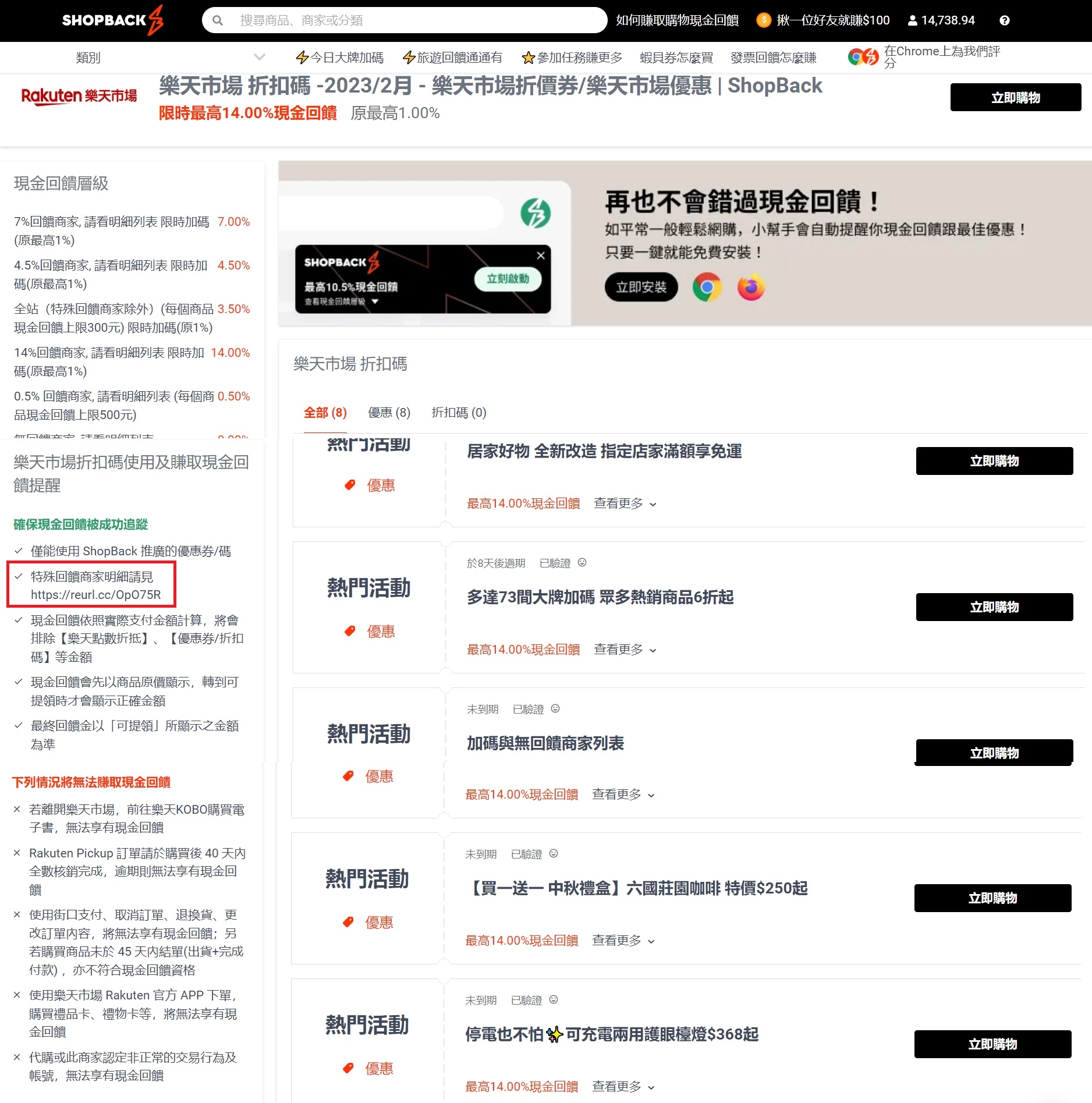Click the star icon beside 參加任務賺更多
This screenshot has width=1092, height=1103.
tap(528, 58)
